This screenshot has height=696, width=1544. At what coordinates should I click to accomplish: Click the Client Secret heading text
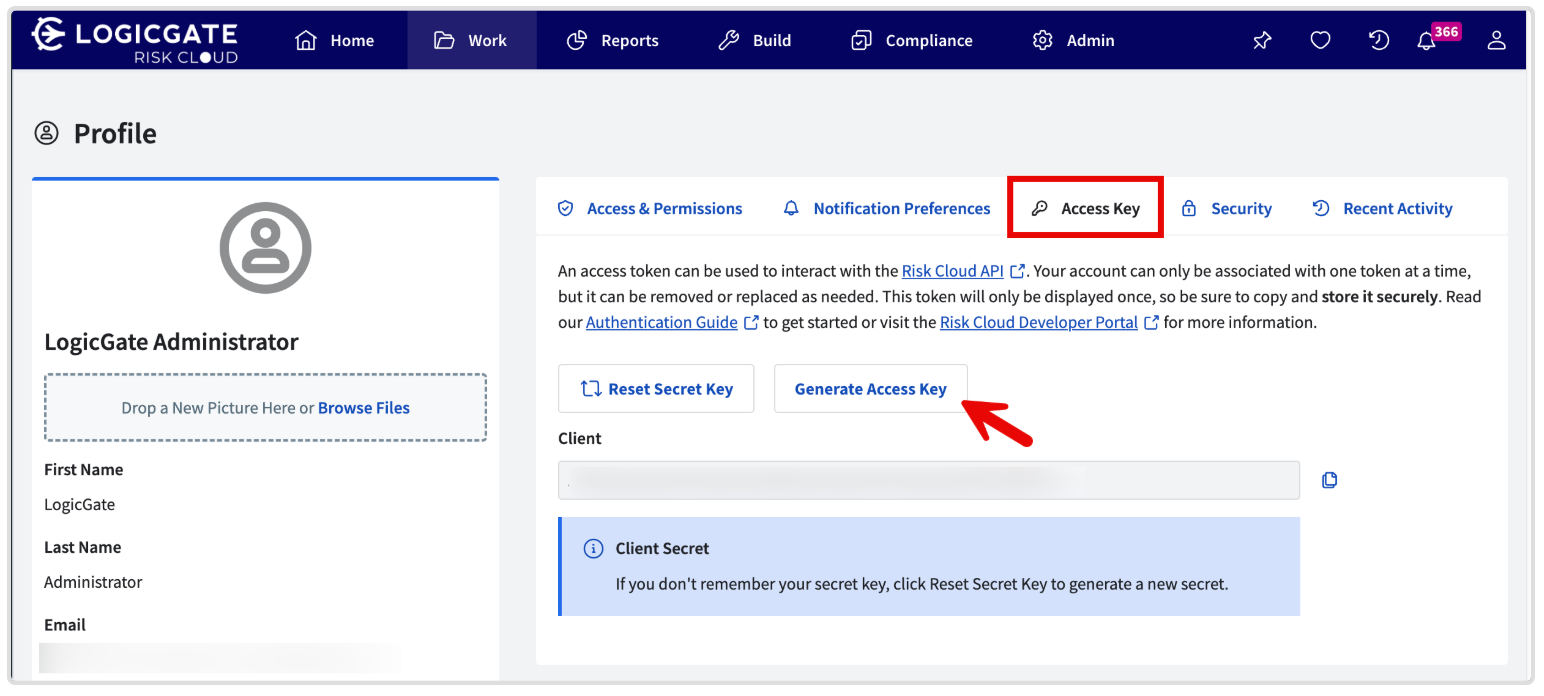click(x=662, y=548)
